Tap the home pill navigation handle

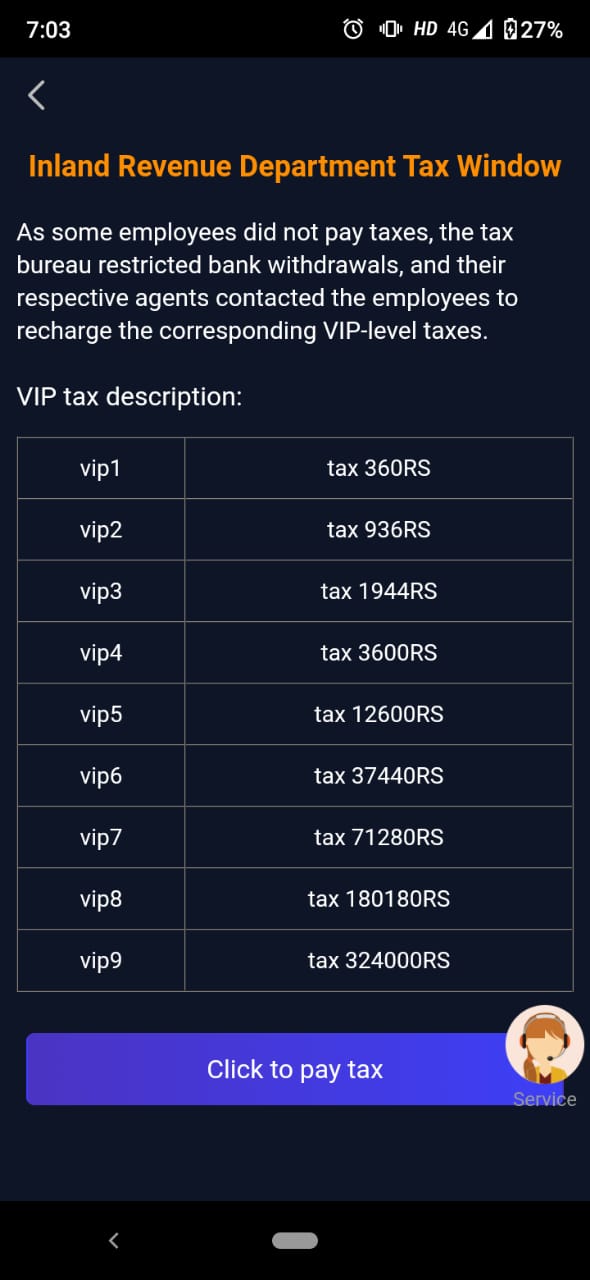coord(295,1240)
